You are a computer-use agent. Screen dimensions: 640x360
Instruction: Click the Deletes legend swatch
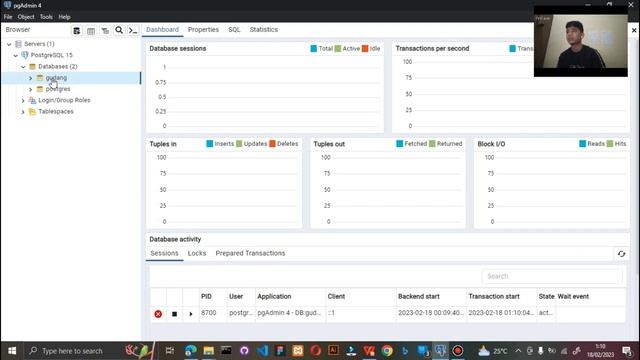[x=272, y=144]
